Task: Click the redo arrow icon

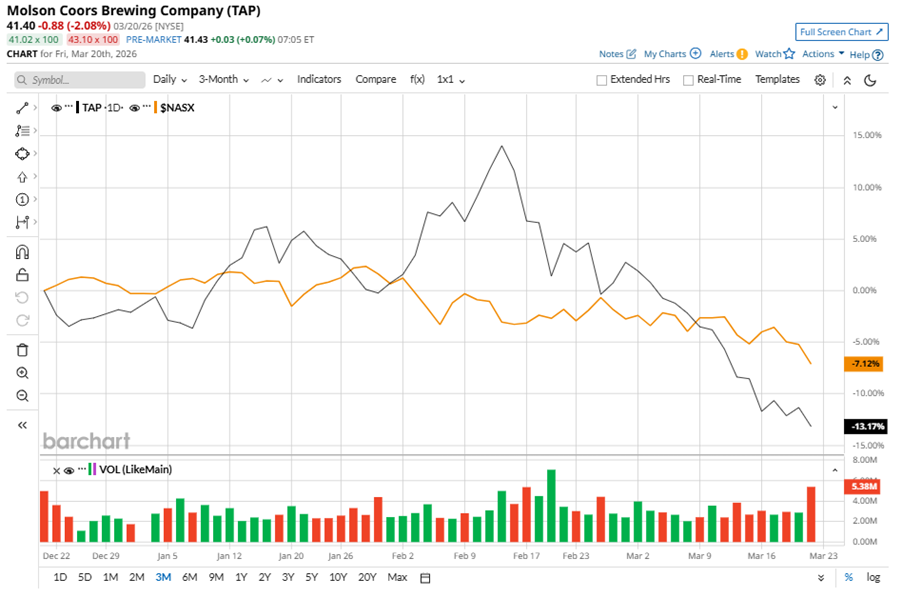Action: pos(22,320)
